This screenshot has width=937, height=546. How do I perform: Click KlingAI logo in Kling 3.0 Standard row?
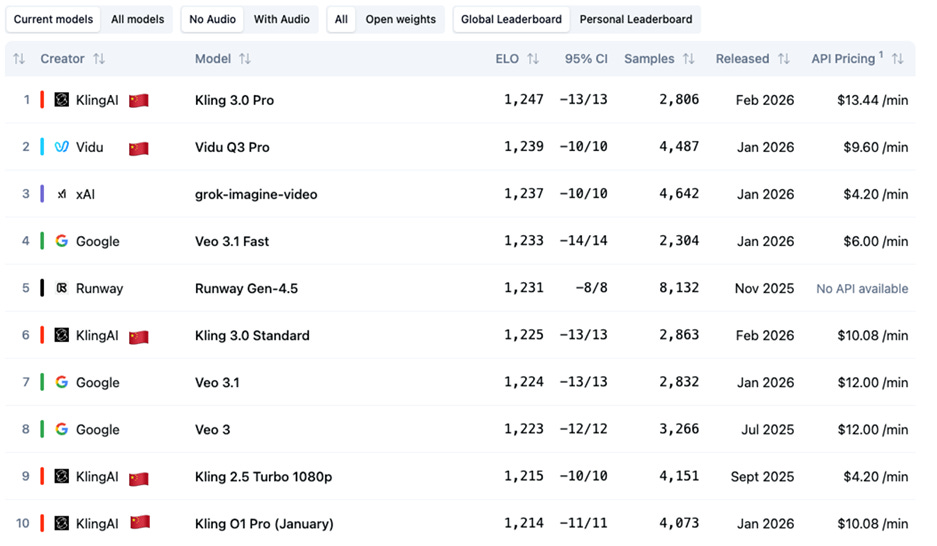62,335
